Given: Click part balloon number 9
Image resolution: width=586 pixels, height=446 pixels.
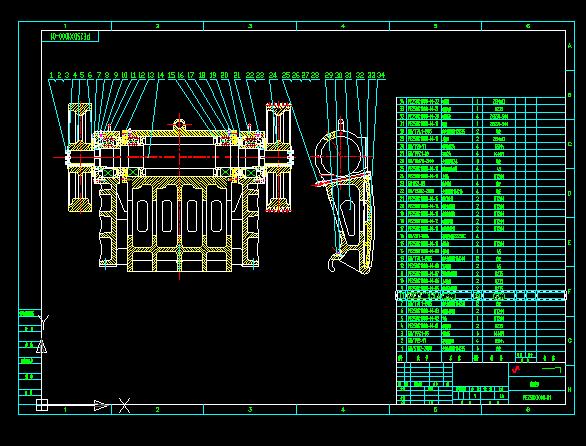Looking at the screenshot, I should pos(116,75).
